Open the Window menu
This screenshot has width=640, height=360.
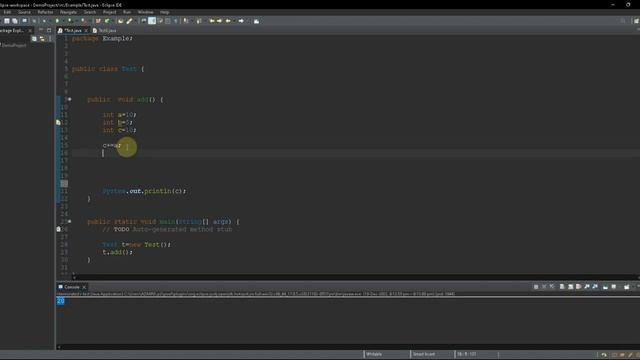(x=145, y=12)
